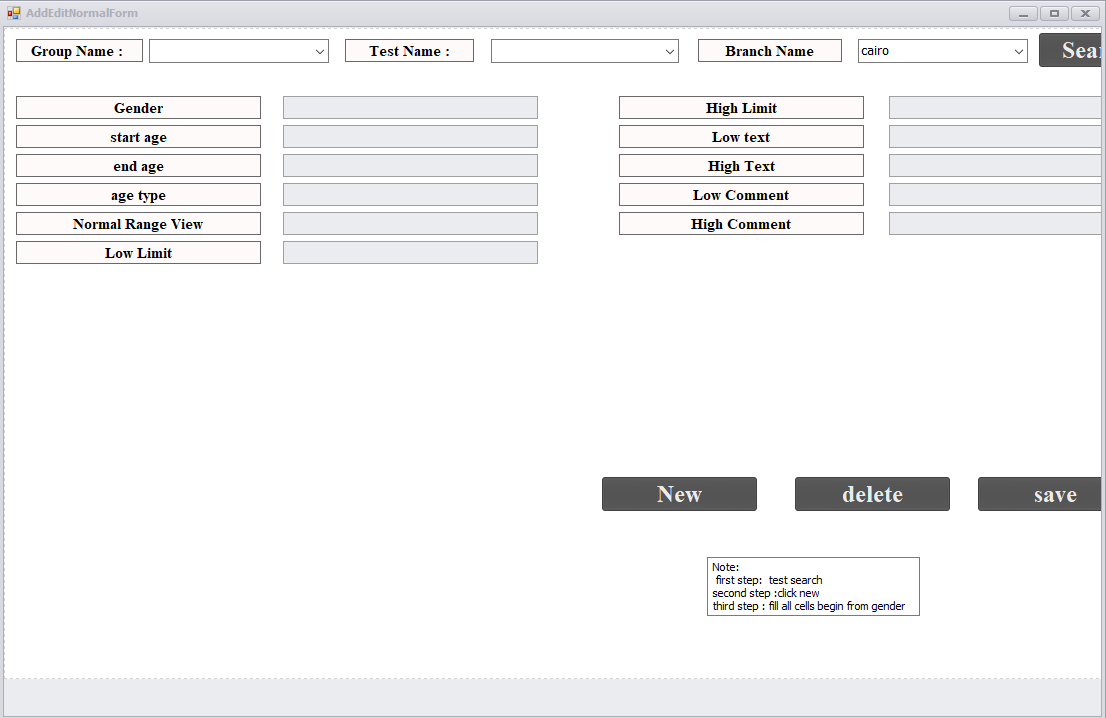Open the Branch Name dropdown showing cairo
The image size is (1106, 718).
tap(942, 51)
